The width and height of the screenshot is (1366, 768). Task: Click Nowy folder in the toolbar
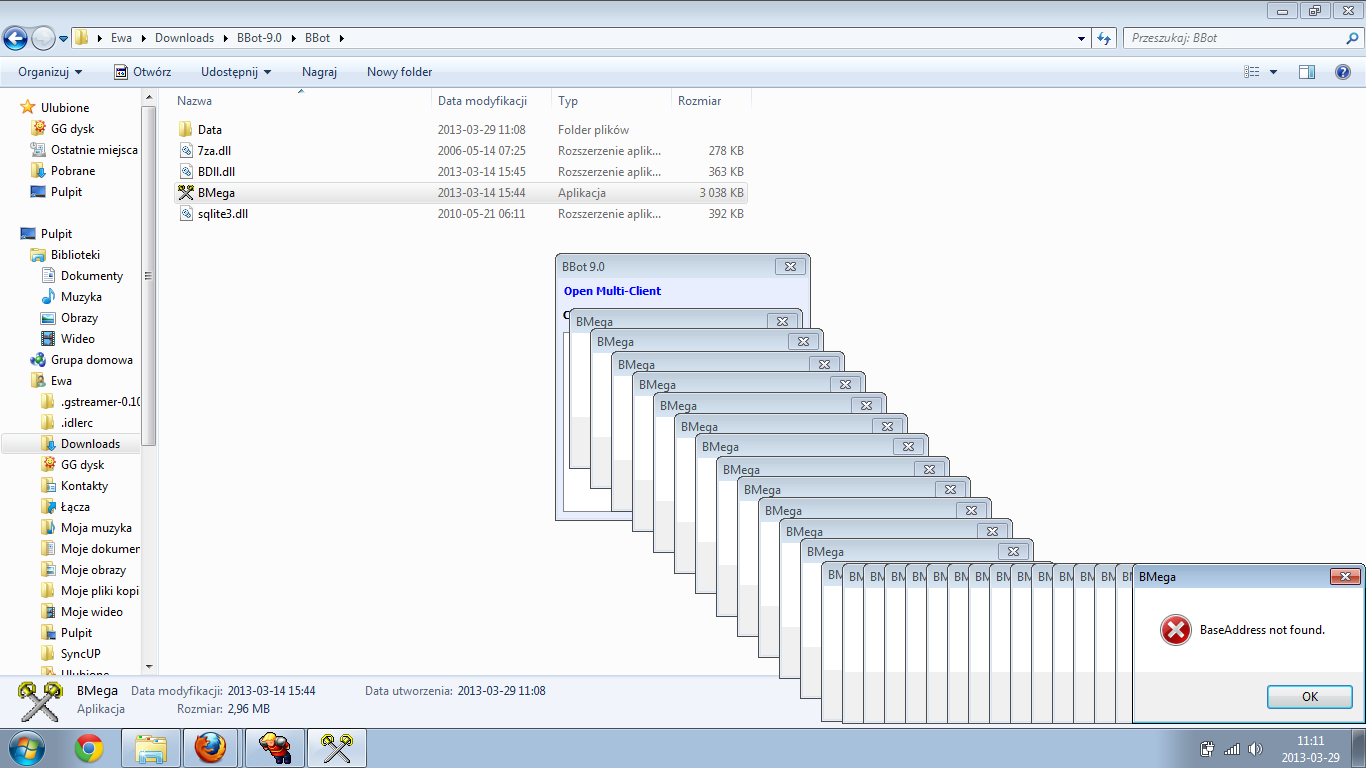tap(399, 72)
